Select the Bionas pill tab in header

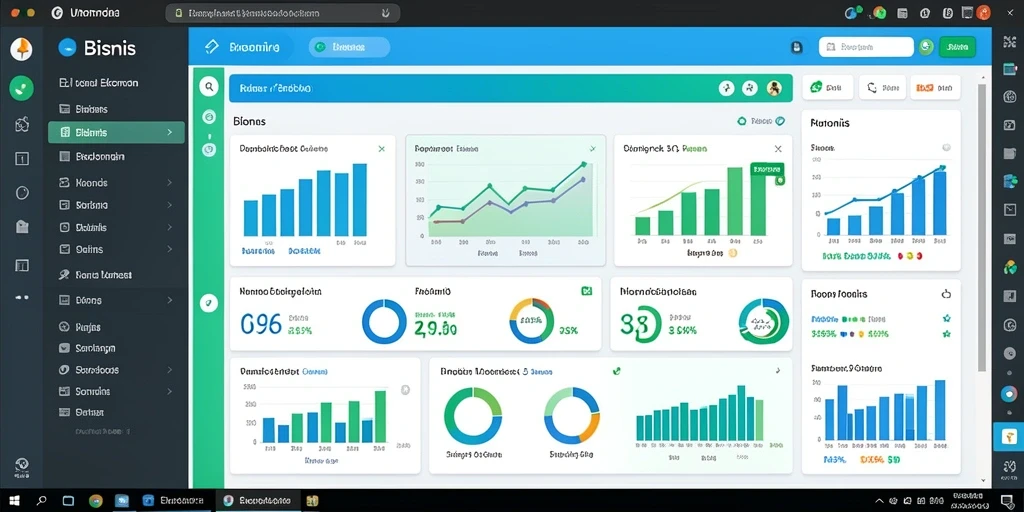(349, 47)
